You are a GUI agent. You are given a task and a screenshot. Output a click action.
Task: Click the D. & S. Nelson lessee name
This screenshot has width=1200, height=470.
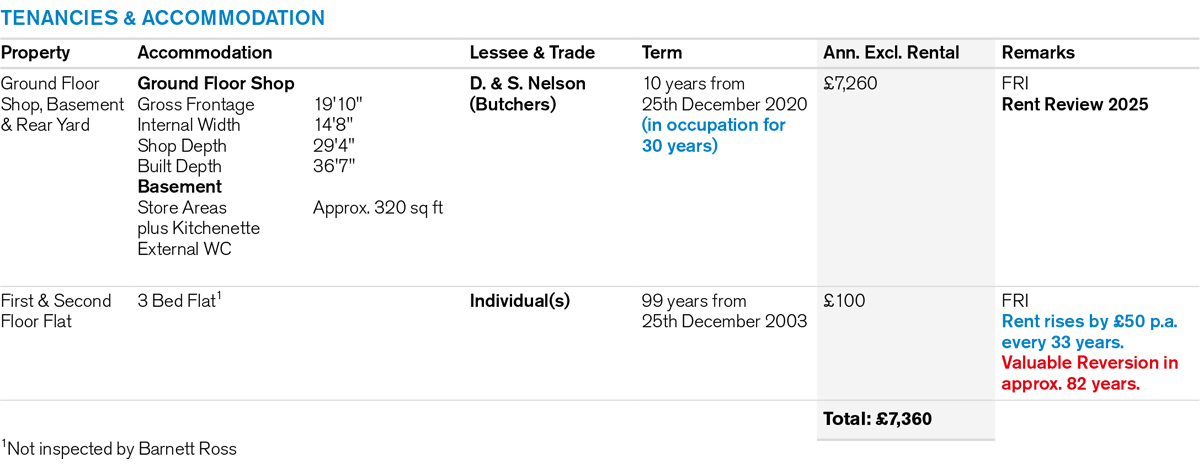(x=528, y=84)
